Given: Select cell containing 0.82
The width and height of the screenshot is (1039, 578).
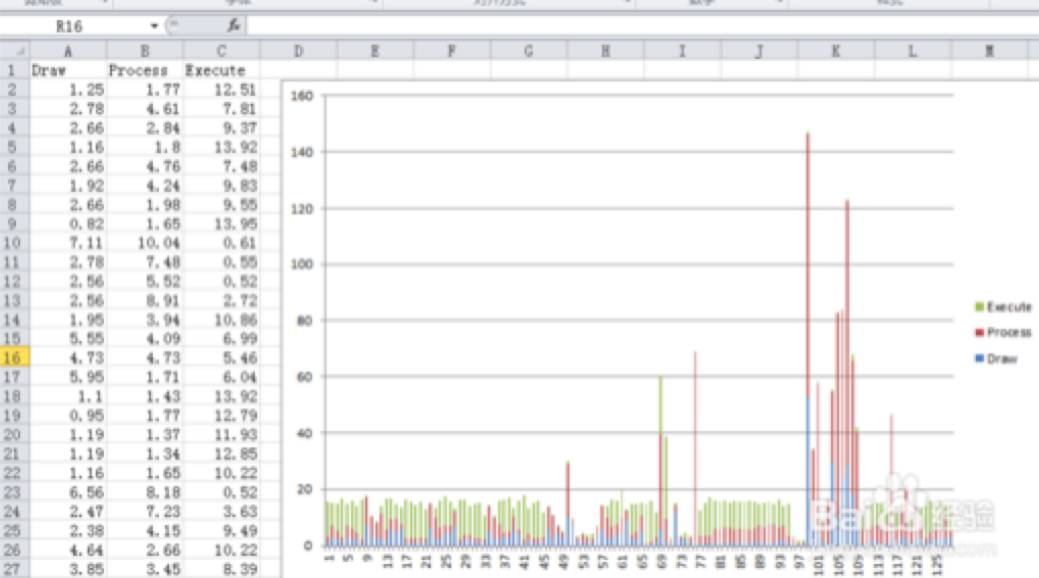Looking at the screenshot, I should pyautogui.click(x=68, y=224).
